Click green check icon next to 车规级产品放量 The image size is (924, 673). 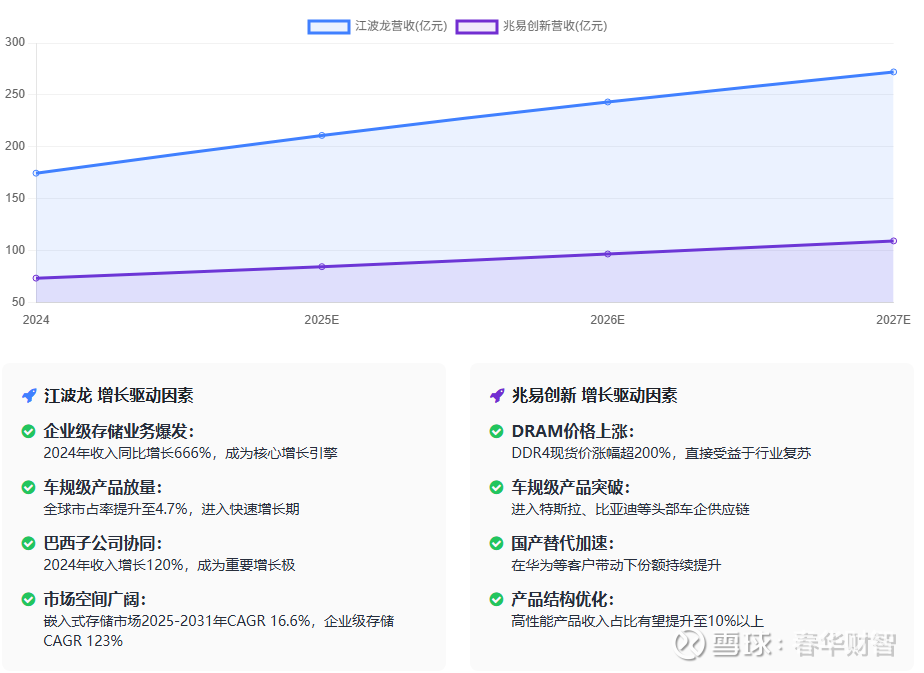(x=29, y=487)
